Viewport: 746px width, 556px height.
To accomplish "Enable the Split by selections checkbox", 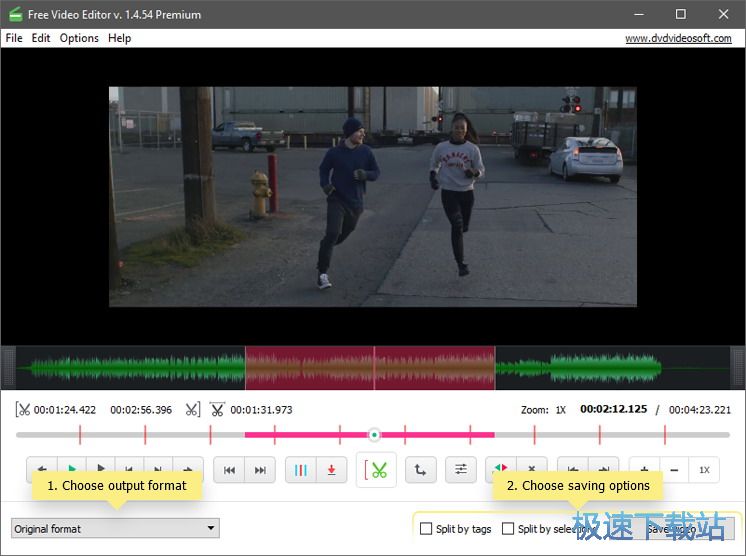I will click(508, 528).
